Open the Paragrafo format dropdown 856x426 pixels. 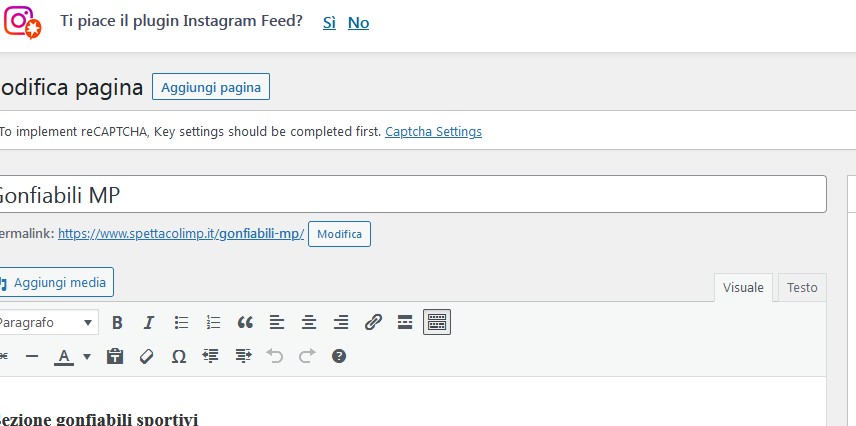pos(46,323)
